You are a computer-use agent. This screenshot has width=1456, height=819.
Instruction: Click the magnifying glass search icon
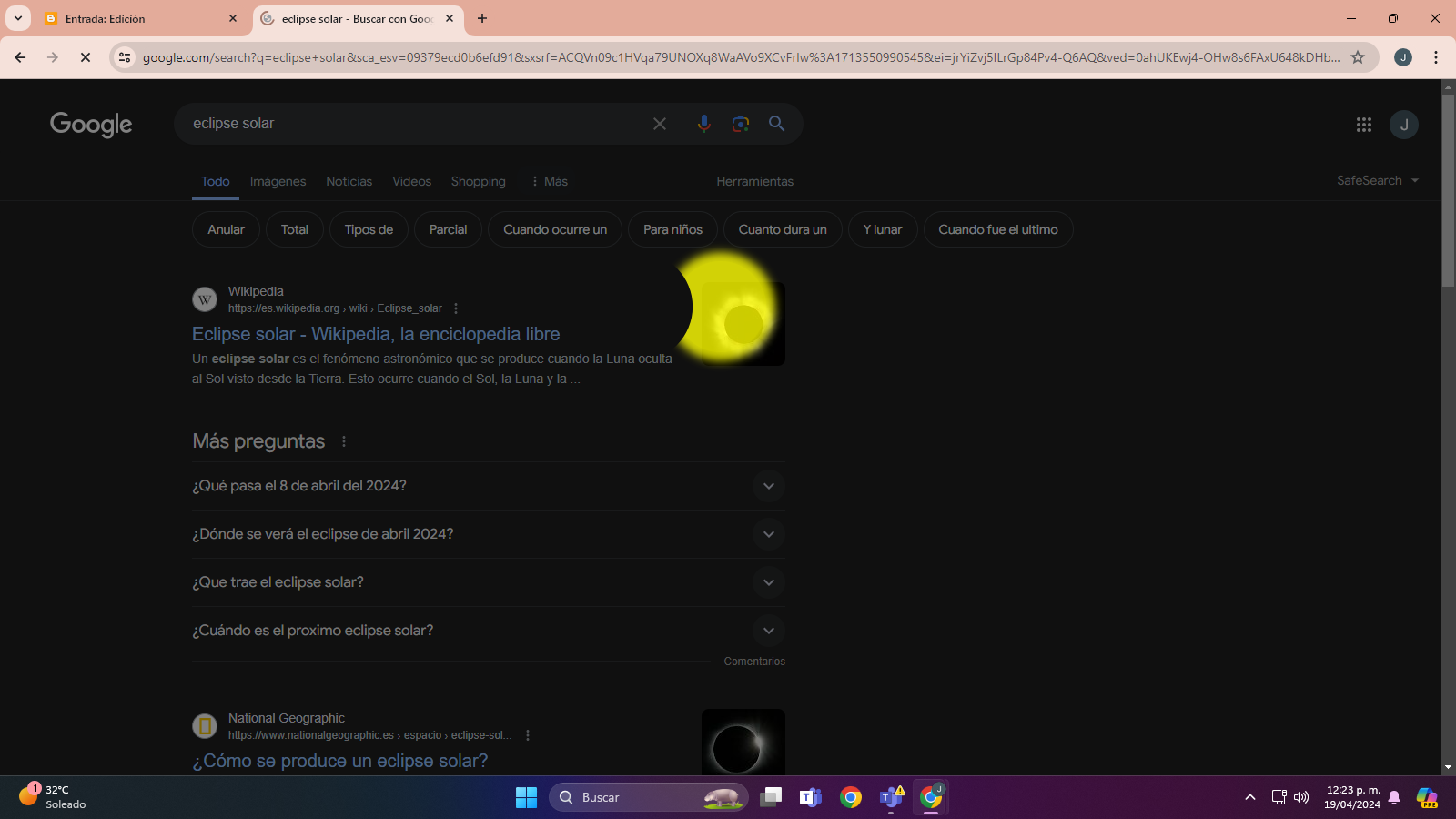tap(776, 124)
